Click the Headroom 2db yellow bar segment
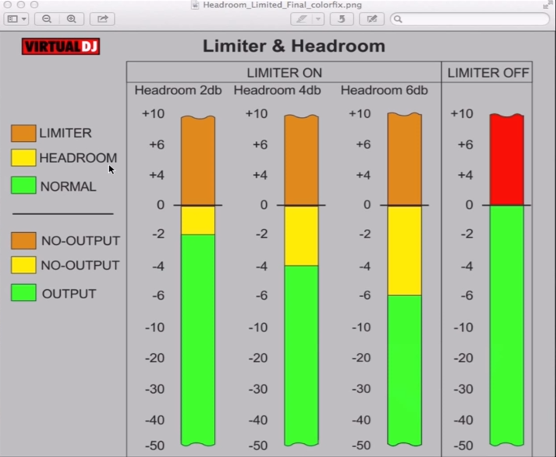This screenshot has width=556, height=457. point(198,220)
